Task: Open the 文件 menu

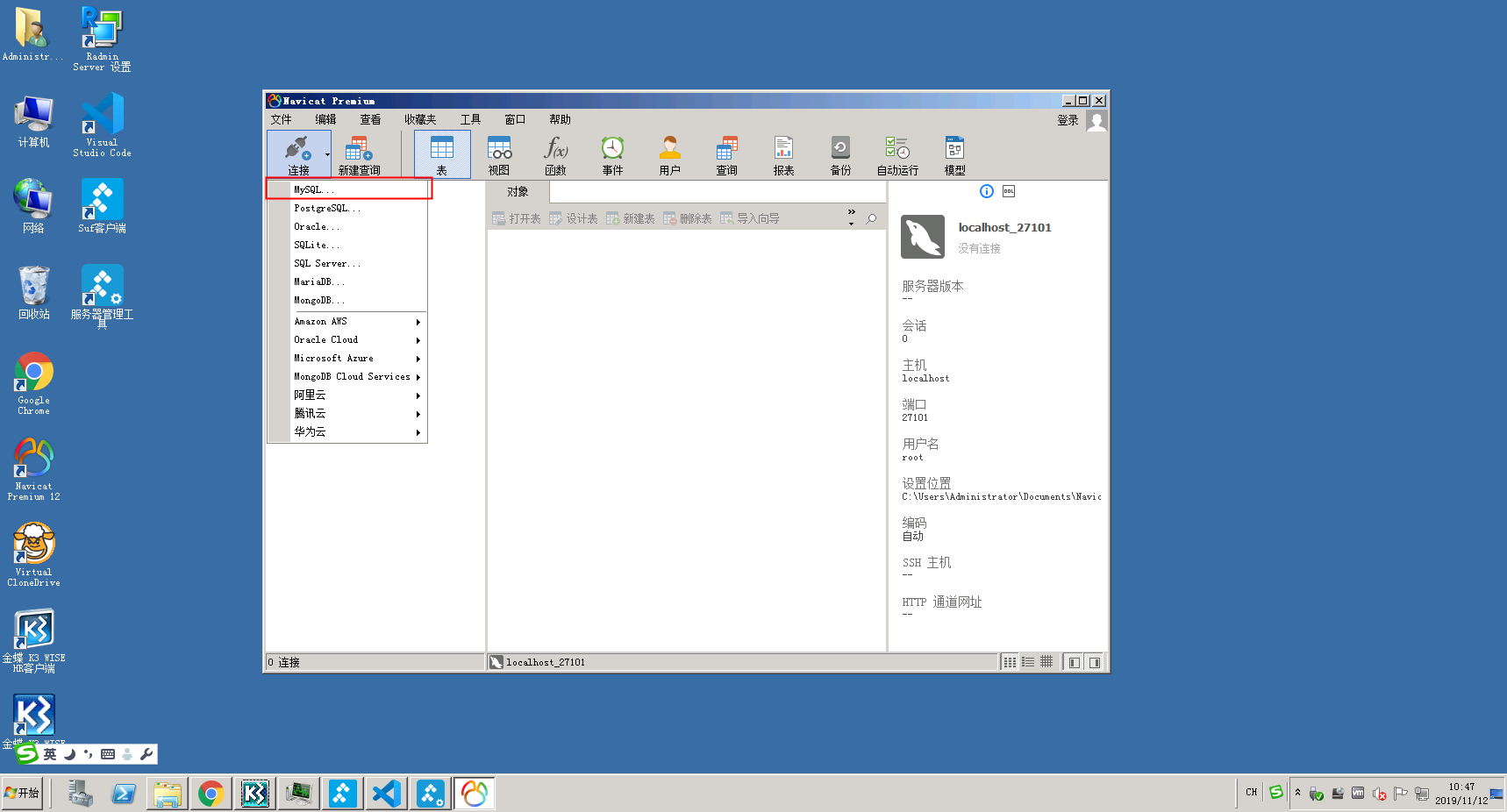Action: pos(282,120)
